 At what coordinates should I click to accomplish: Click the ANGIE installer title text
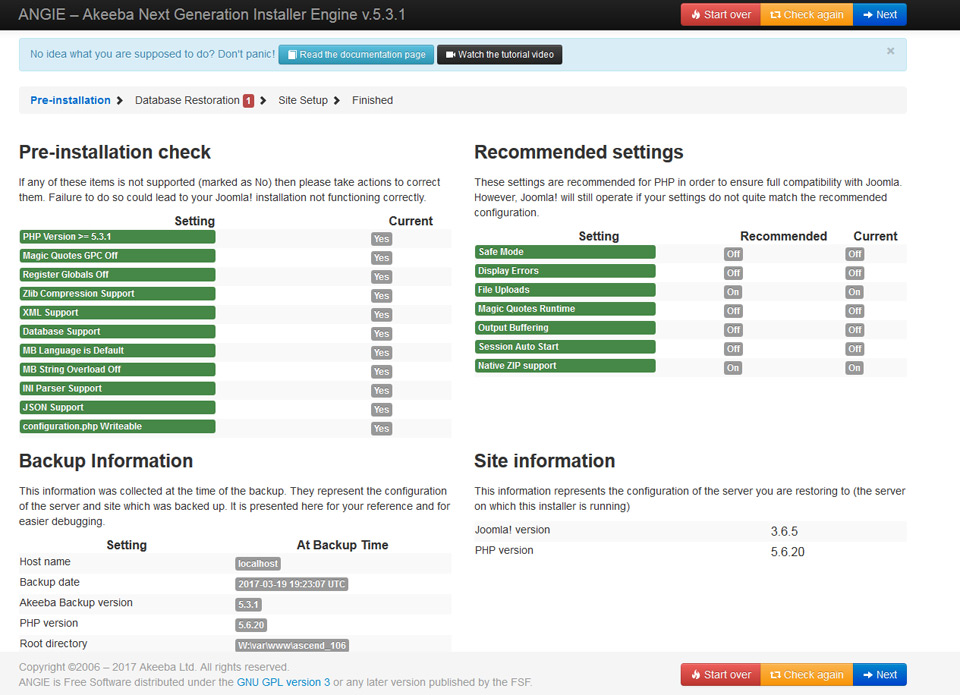(212, 15)
